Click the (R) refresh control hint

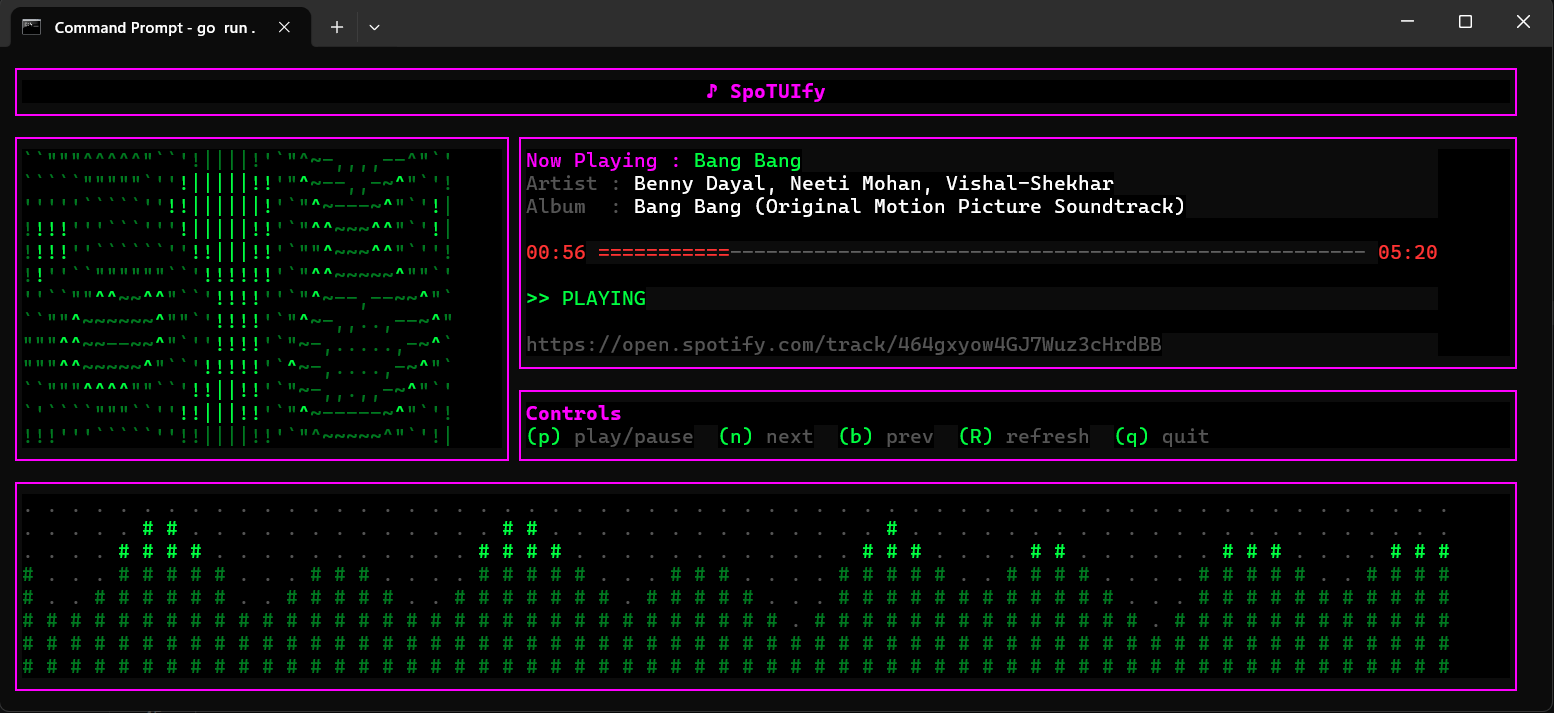coord(1024,436)
